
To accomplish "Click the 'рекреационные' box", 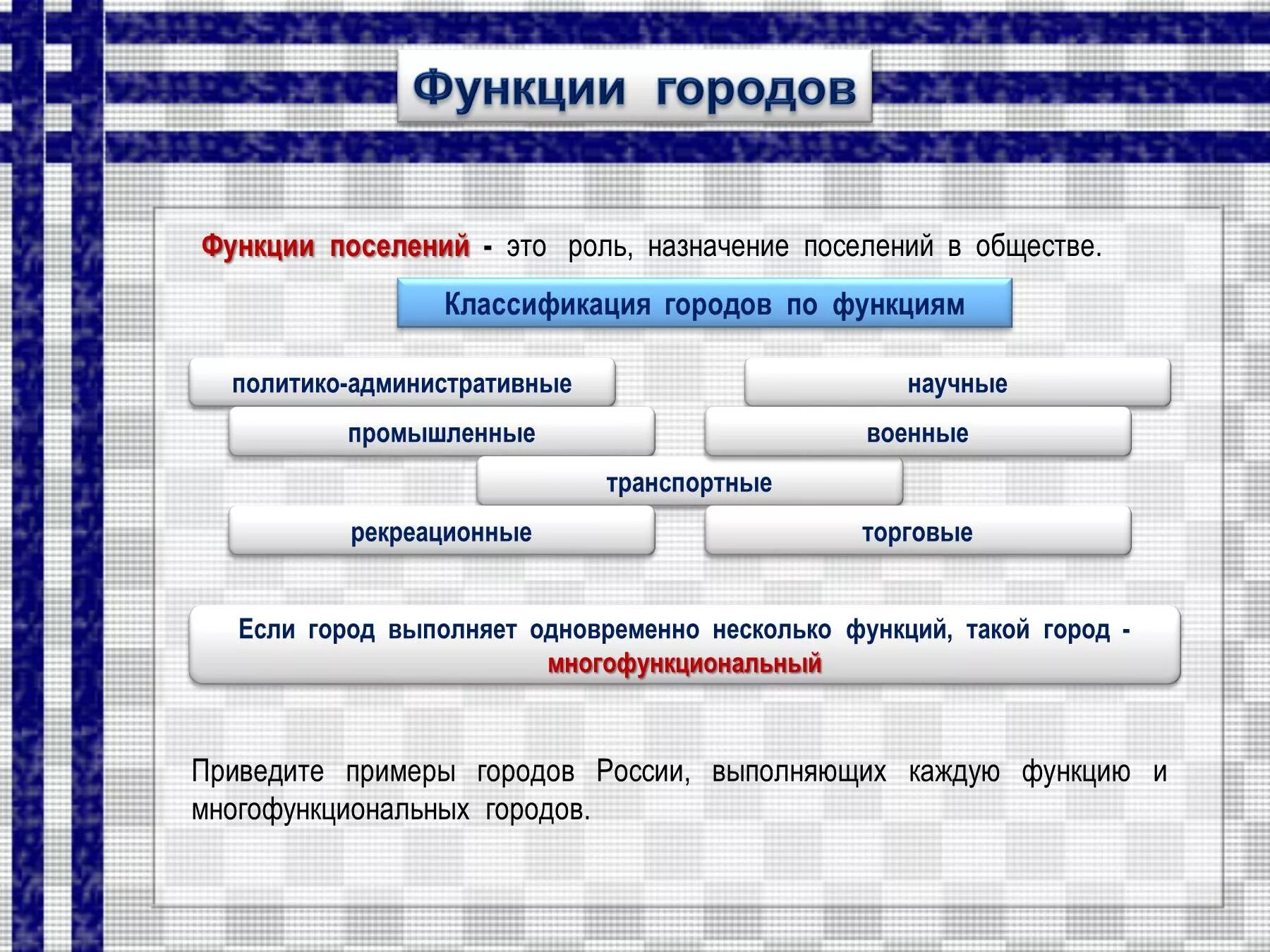I will point(442,532).
